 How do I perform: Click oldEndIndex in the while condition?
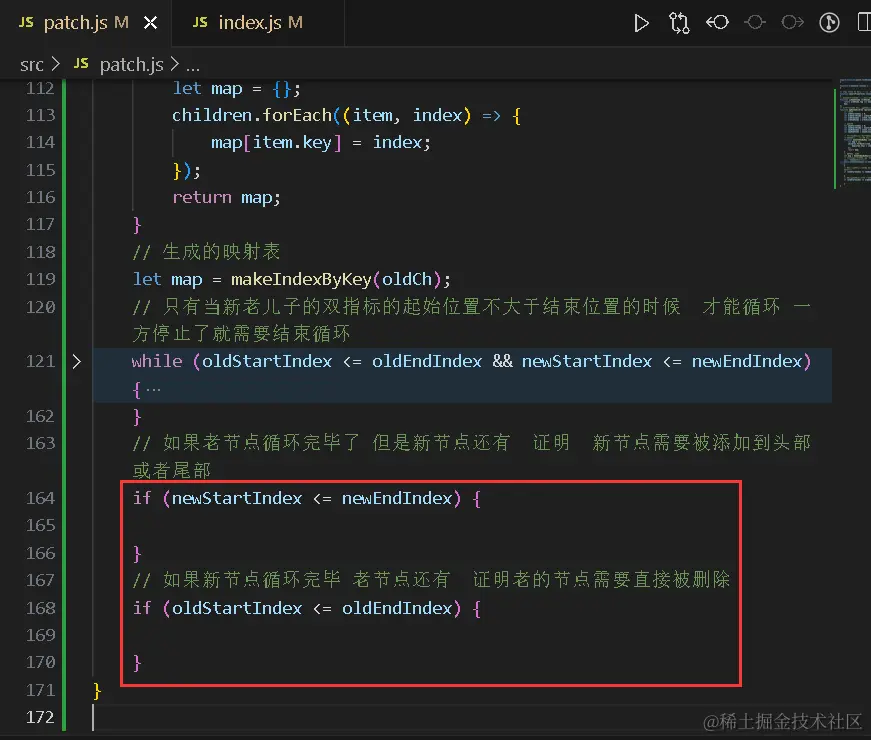427,362
